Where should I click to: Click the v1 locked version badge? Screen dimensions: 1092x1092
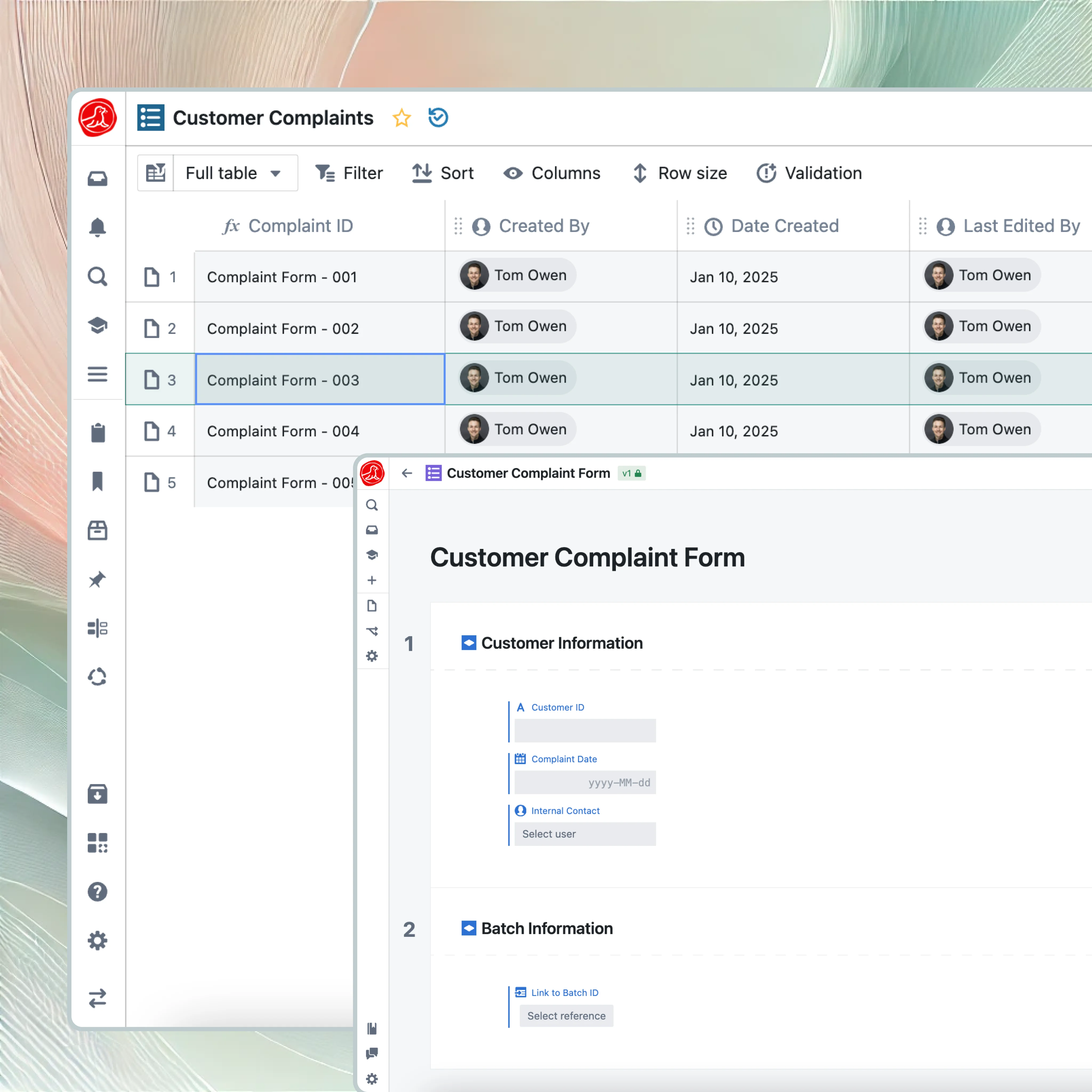[631, 473]
